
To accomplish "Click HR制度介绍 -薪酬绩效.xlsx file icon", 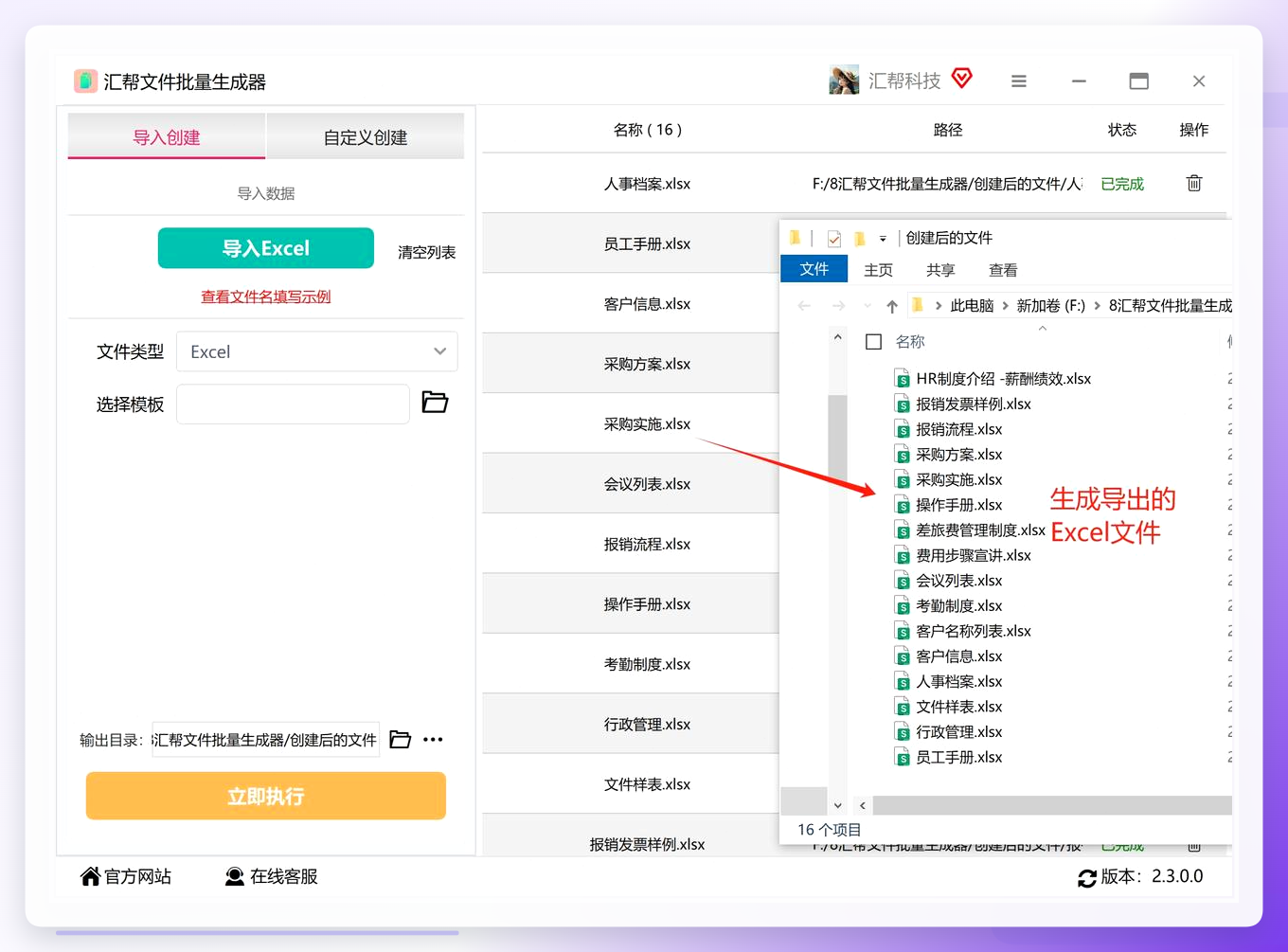I will (x=903, y=379).
